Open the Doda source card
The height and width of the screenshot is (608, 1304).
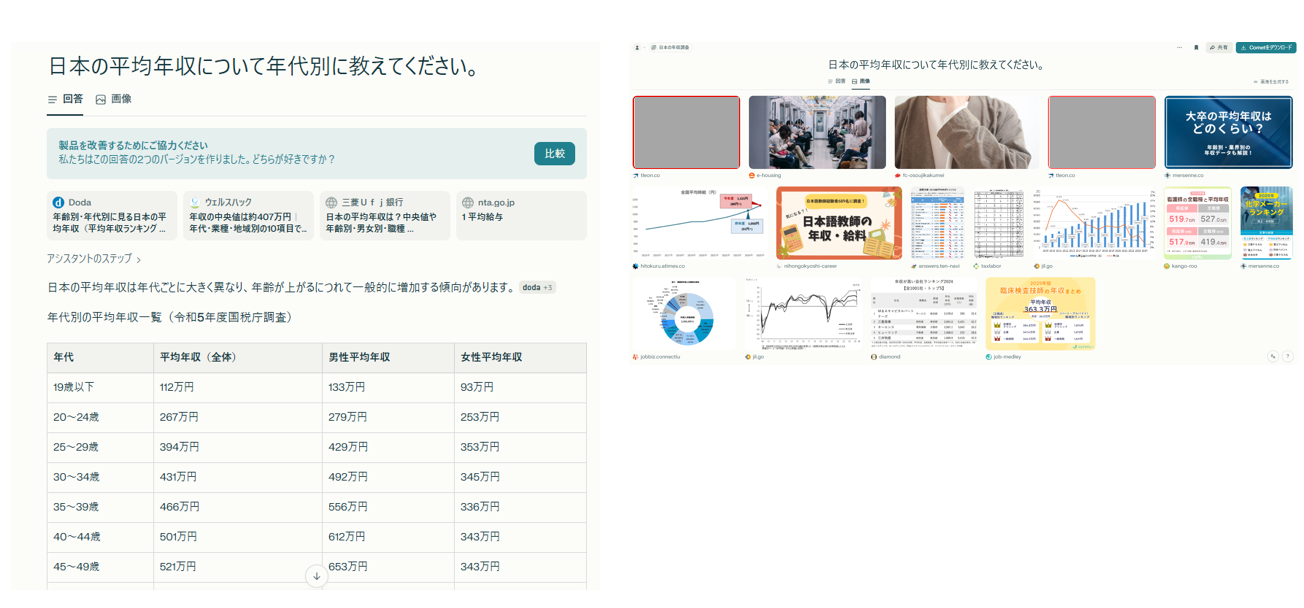click(112, 215)
